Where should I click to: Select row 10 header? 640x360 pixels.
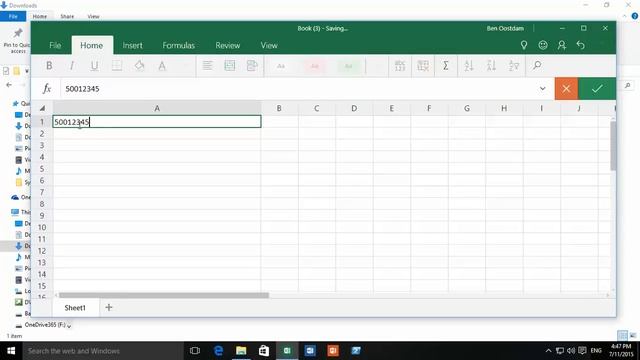click(42, 227)
